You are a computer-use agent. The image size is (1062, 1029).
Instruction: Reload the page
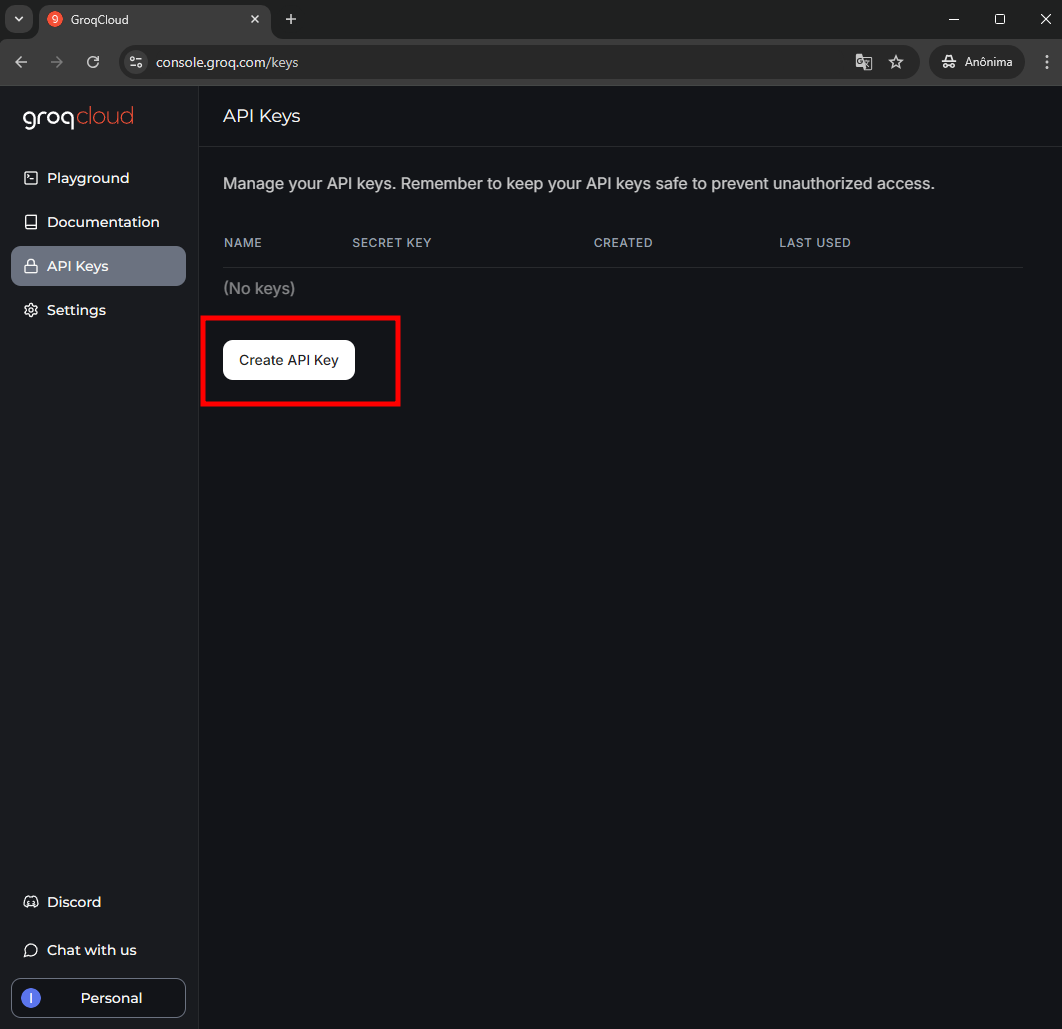point(93,62)
